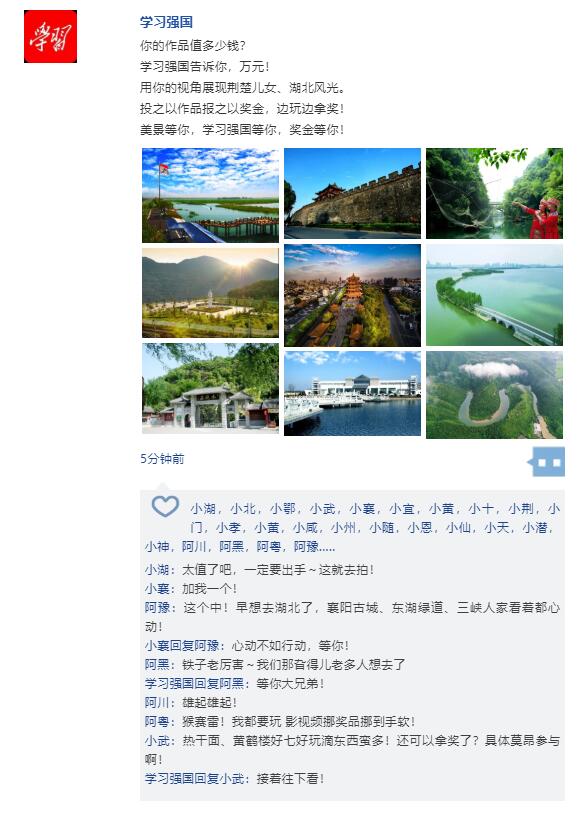This screenshot has width=579, height=817.
Task: Select 阿粤 commenter name
Action: pos(157,722)
